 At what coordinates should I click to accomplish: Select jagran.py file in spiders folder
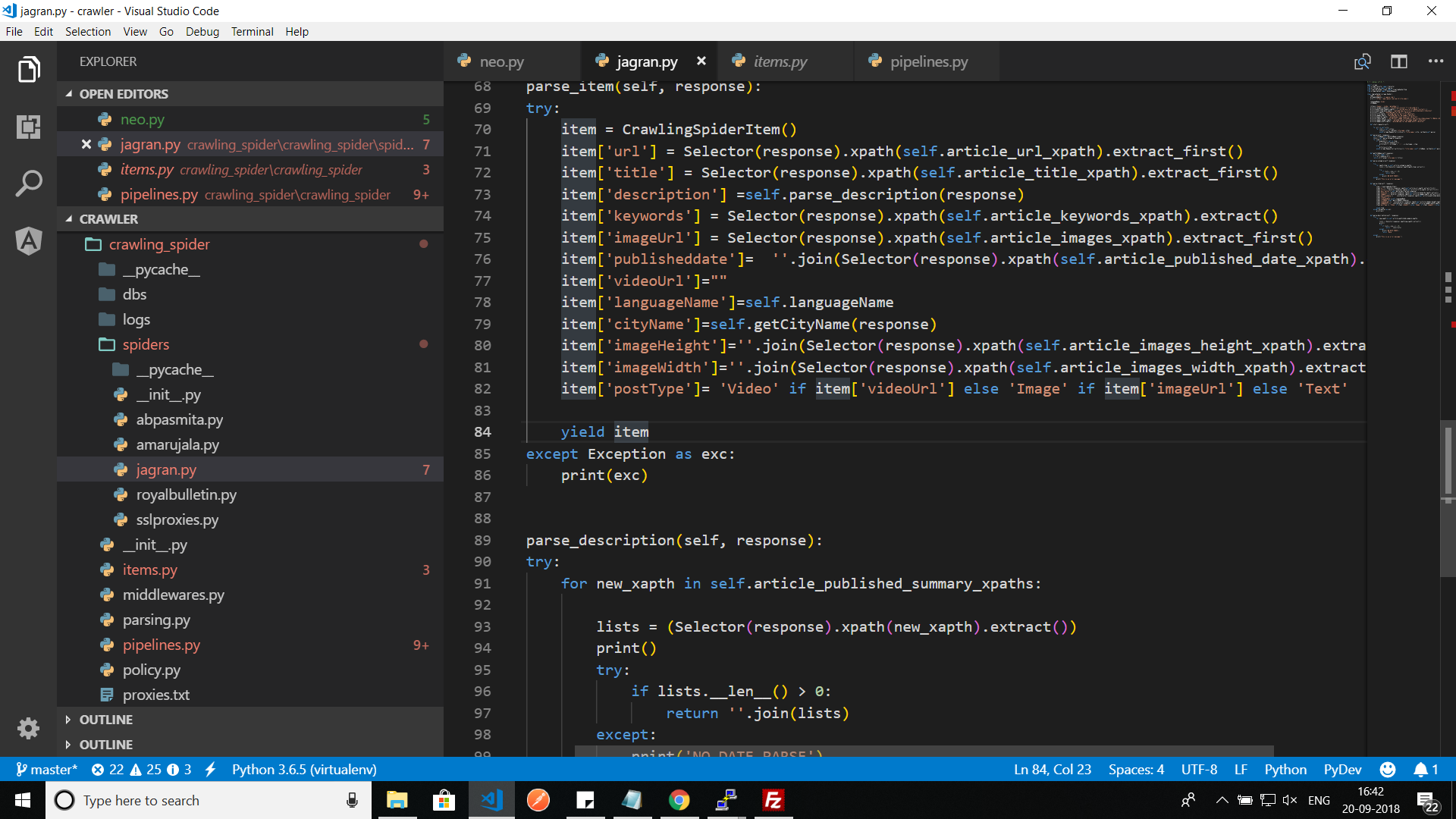click(165, 470)
